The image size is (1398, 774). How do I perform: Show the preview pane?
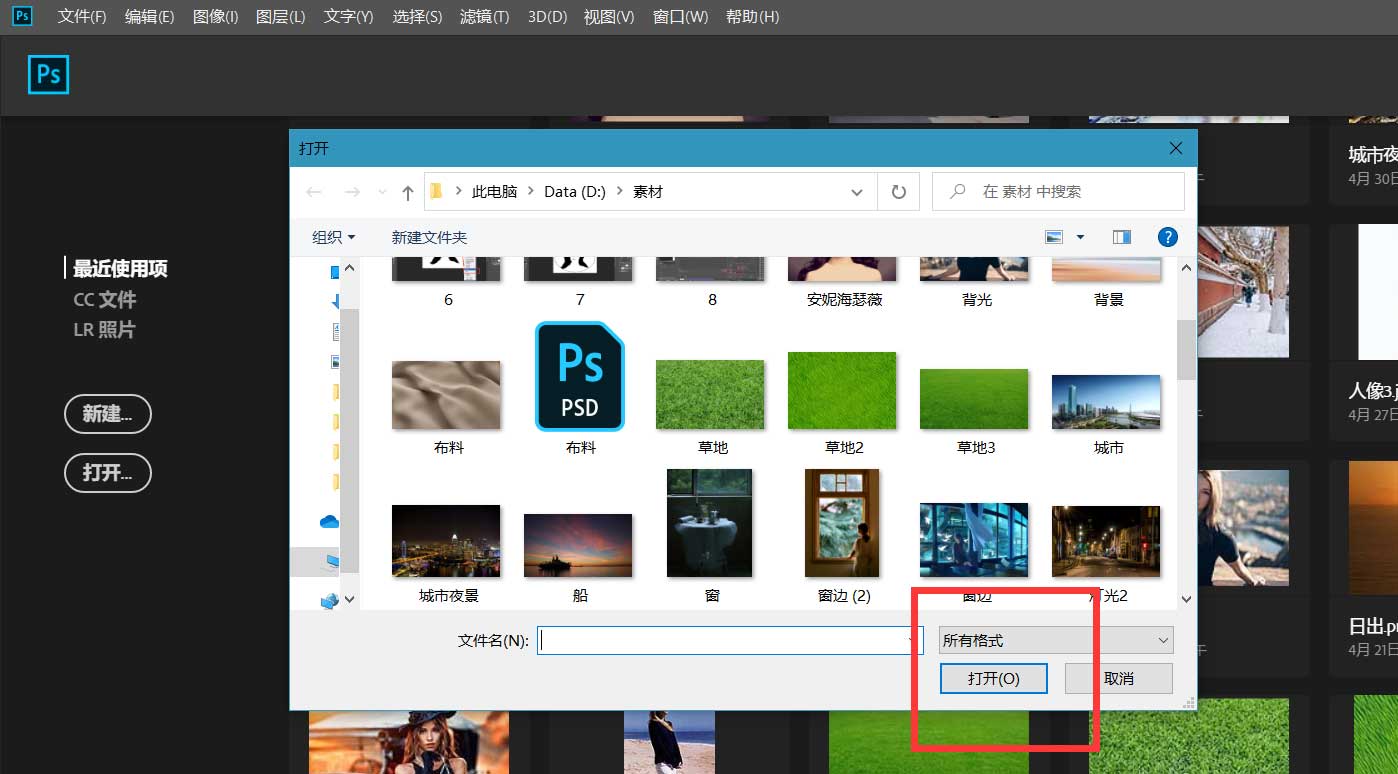tap(1121, 237)
